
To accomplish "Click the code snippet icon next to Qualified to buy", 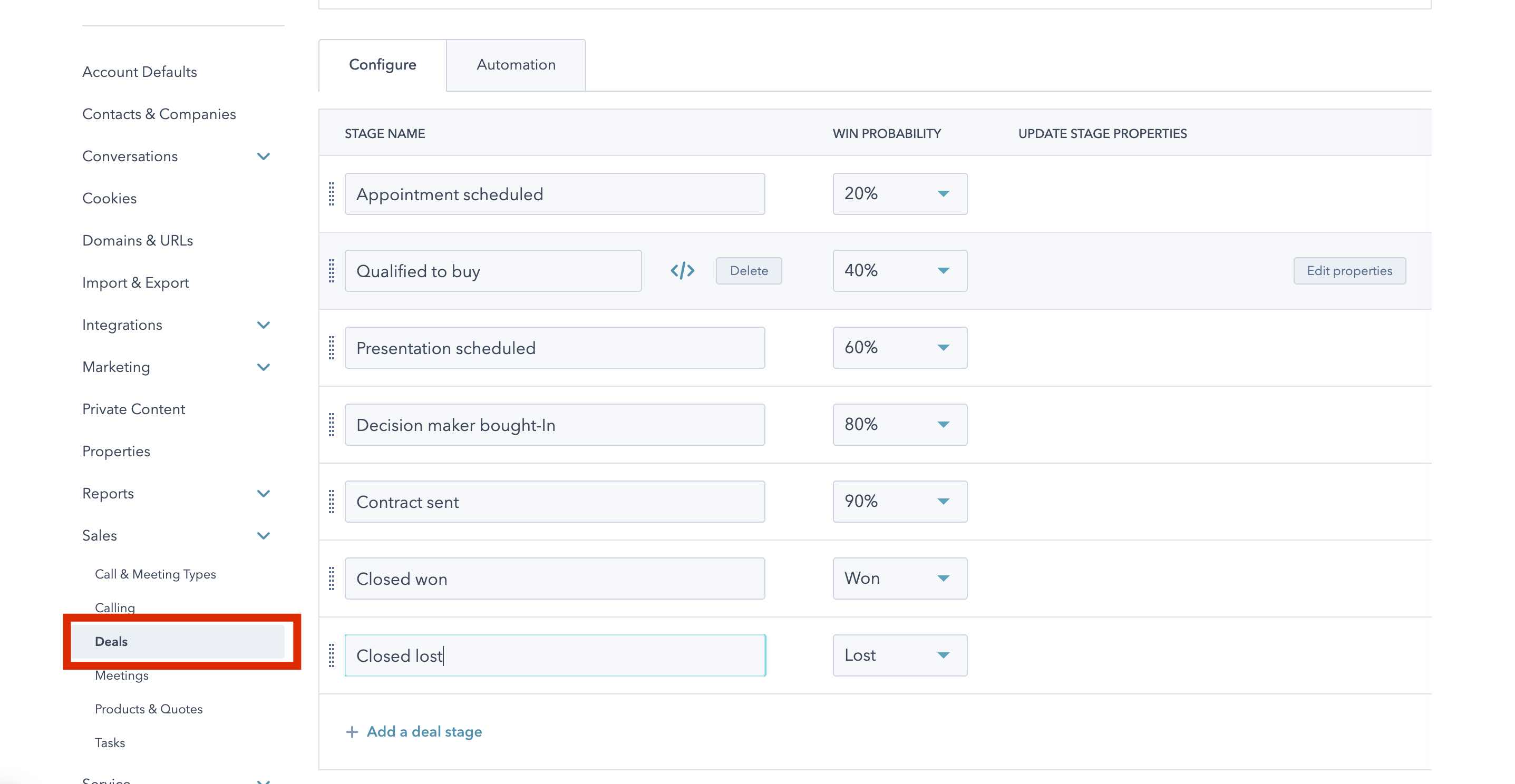I will pyautogui.click(x=682, y=270).
